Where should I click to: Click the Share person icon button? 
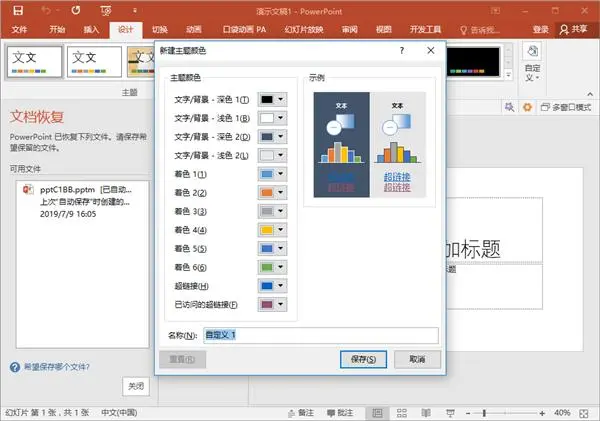574,29
